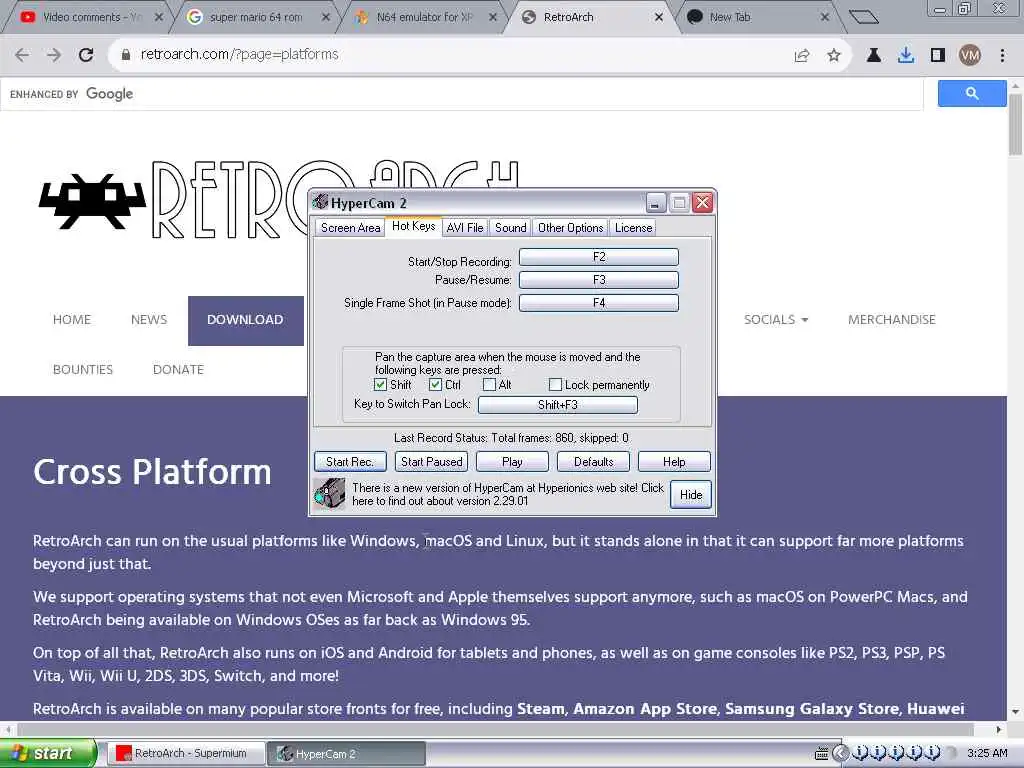Click the horizontal scrollbar at page bottom
Image resolution: width=1024 pixels, height=768 pixels.
coord(496,729)
